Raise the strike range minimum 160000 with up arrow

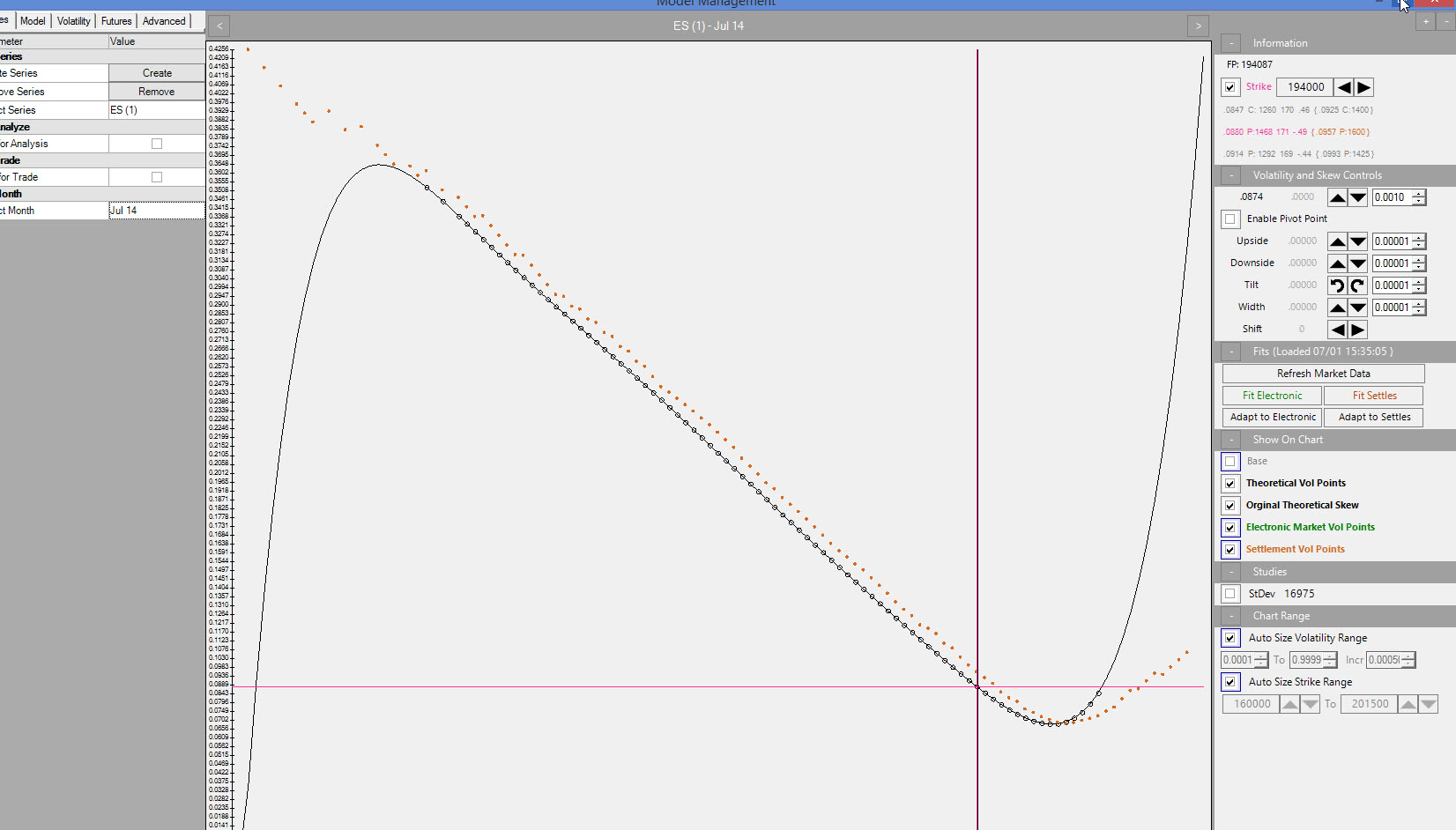(x=1290, y=704)
